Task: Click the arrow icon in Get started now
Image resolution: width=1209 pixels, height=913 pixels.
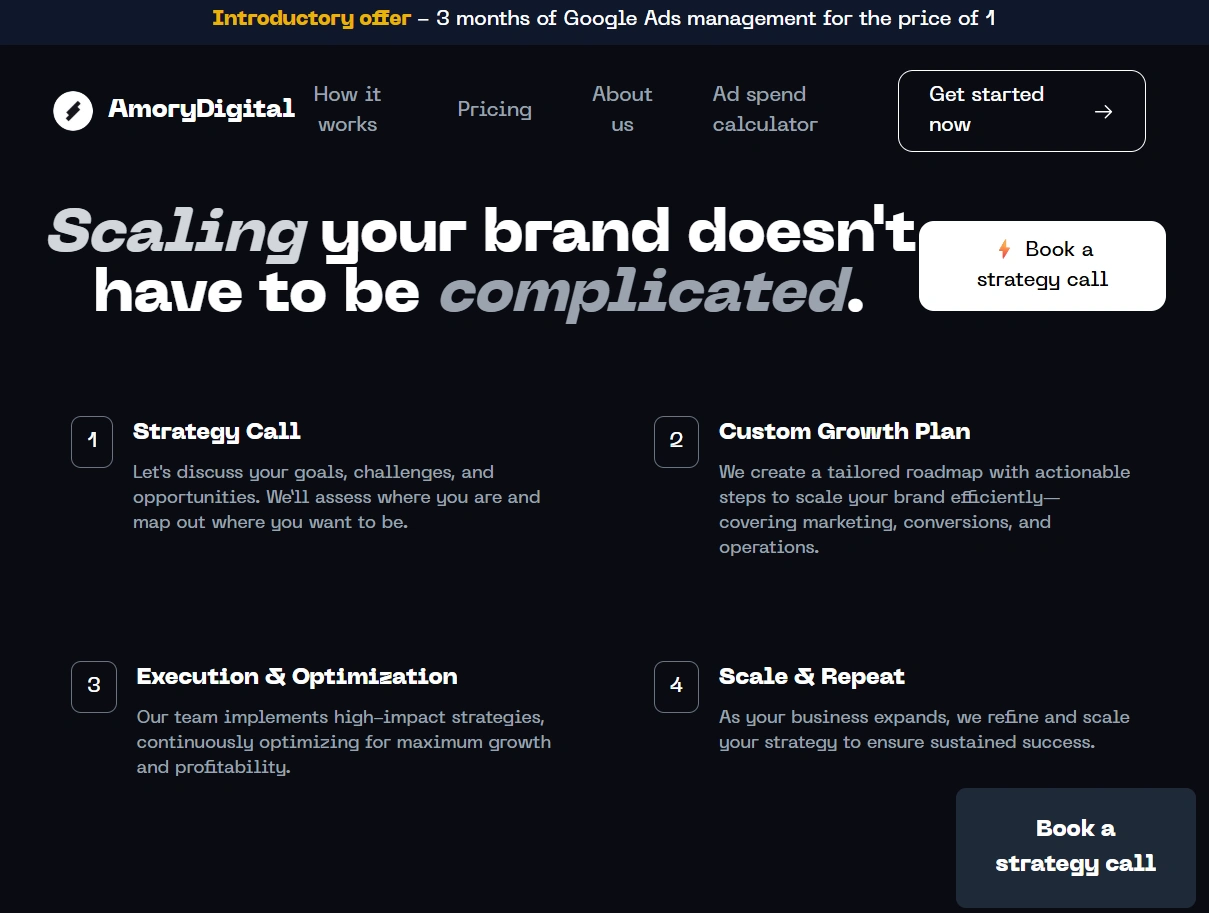Action: [1103, 112]
